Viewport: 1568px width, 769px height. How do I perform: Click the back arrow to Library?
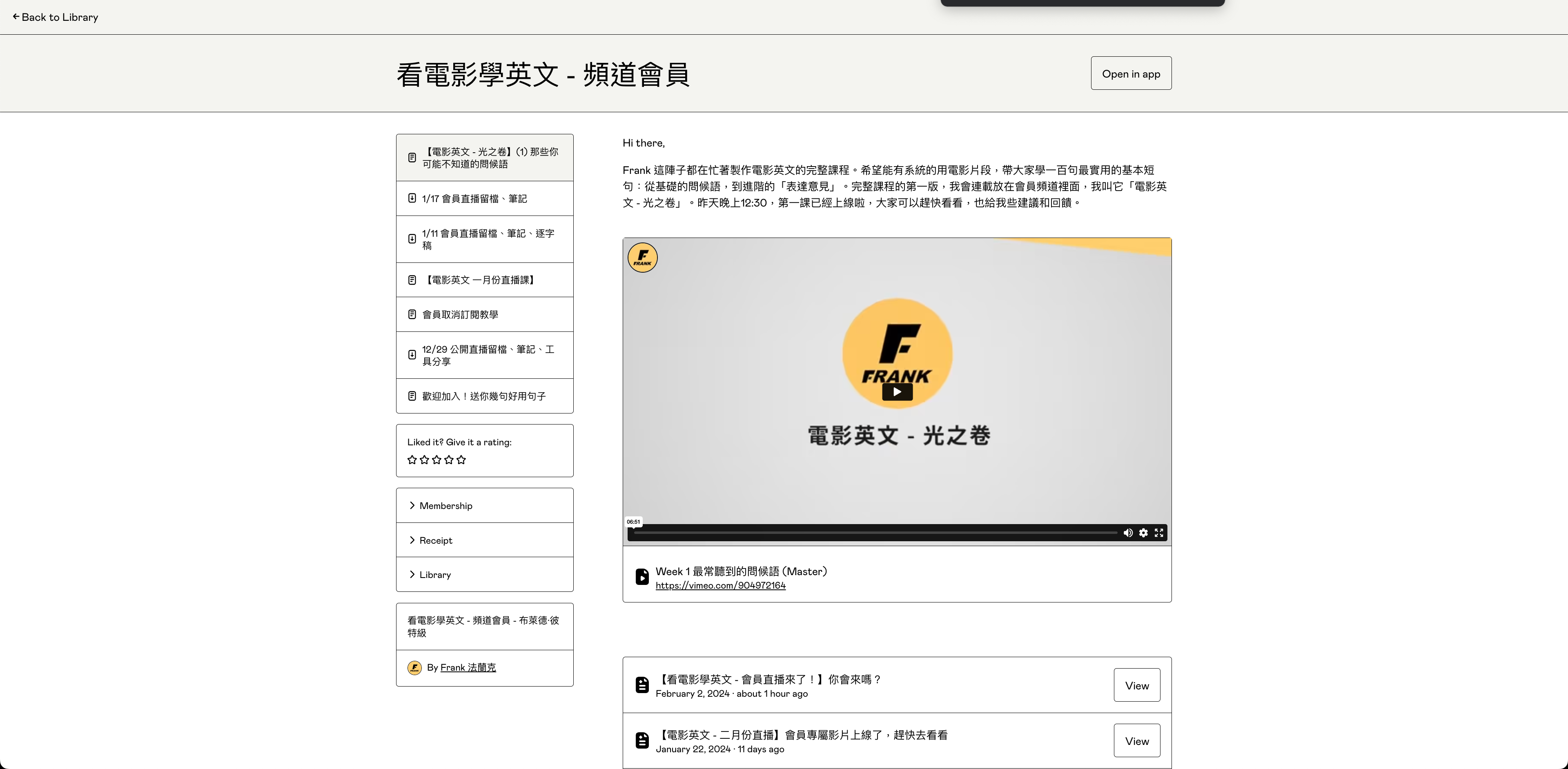point(16,17)
